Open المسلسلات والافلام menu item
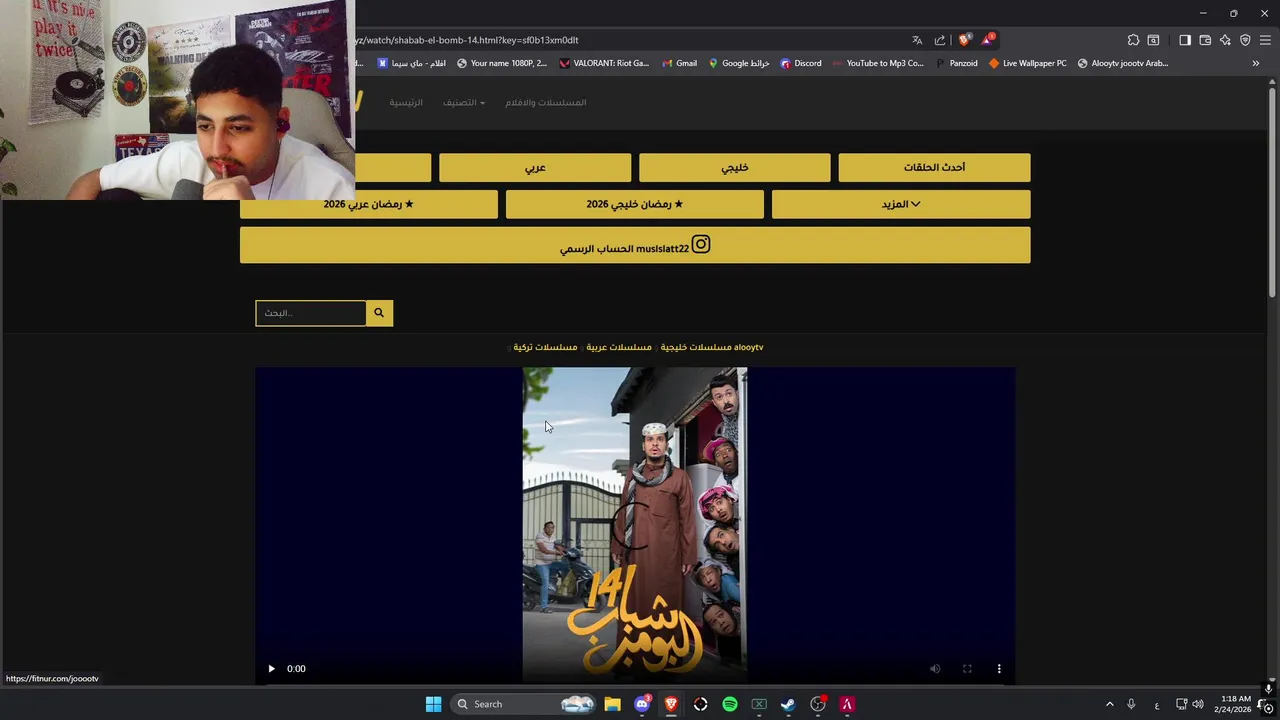The height and width of the screenshot is (720, 1280). click(x=545, y=102)
